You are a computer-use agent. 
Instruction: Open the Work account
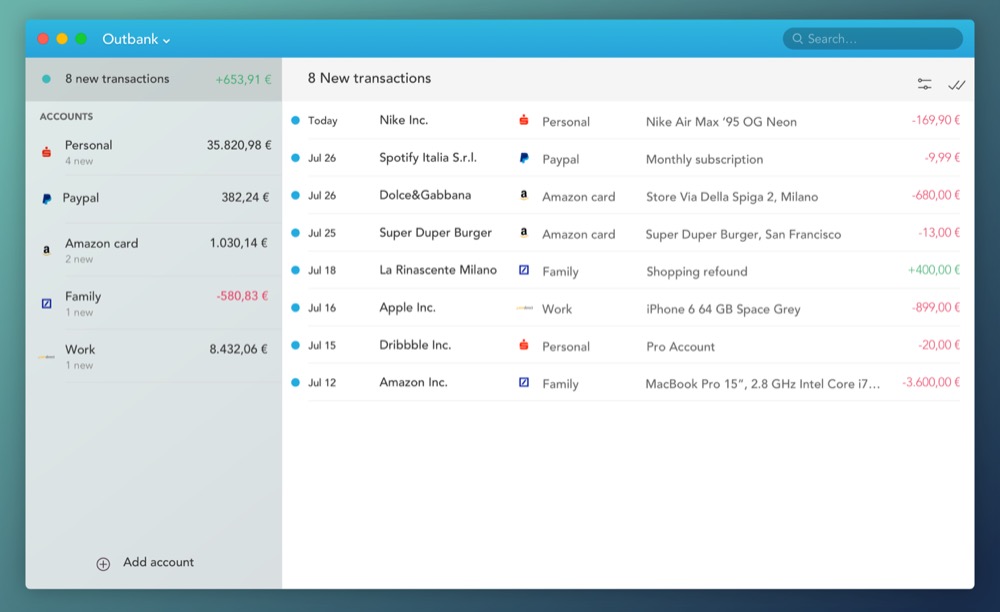(x=154, y=356)
